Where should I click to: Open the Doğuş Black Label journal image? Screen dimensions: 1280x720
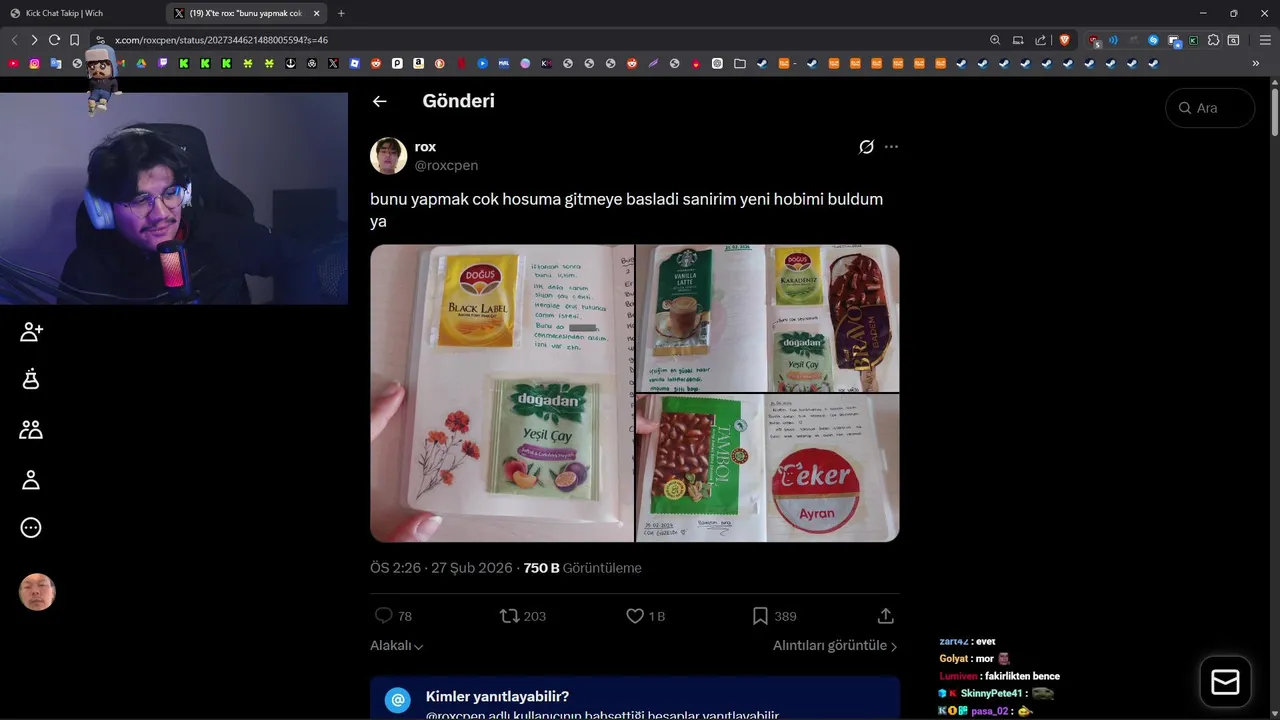[502, 393]
